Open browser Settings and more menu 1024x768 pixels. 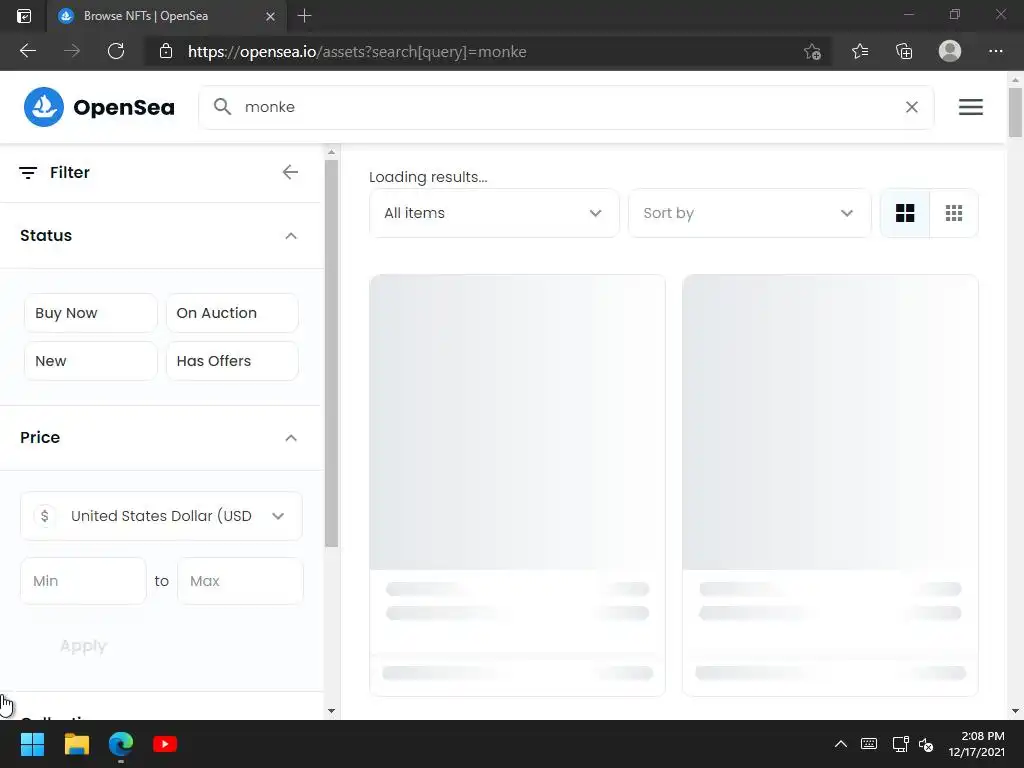coord(995,51)
